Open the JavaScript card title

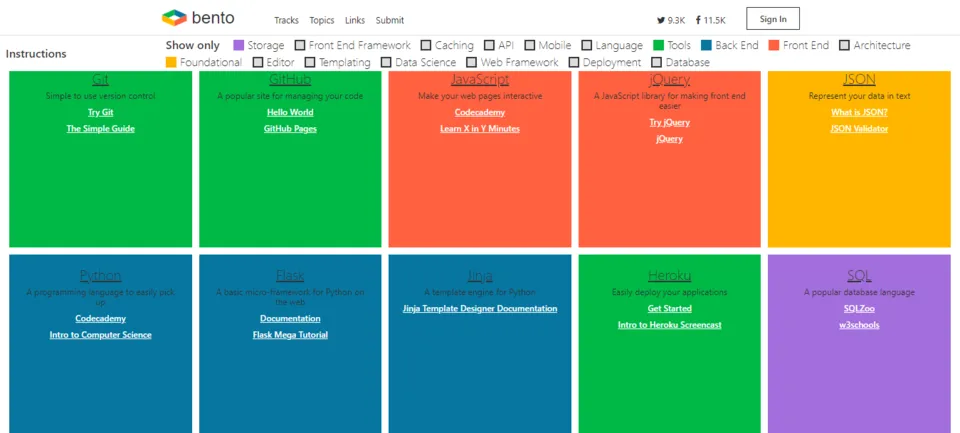480,80
